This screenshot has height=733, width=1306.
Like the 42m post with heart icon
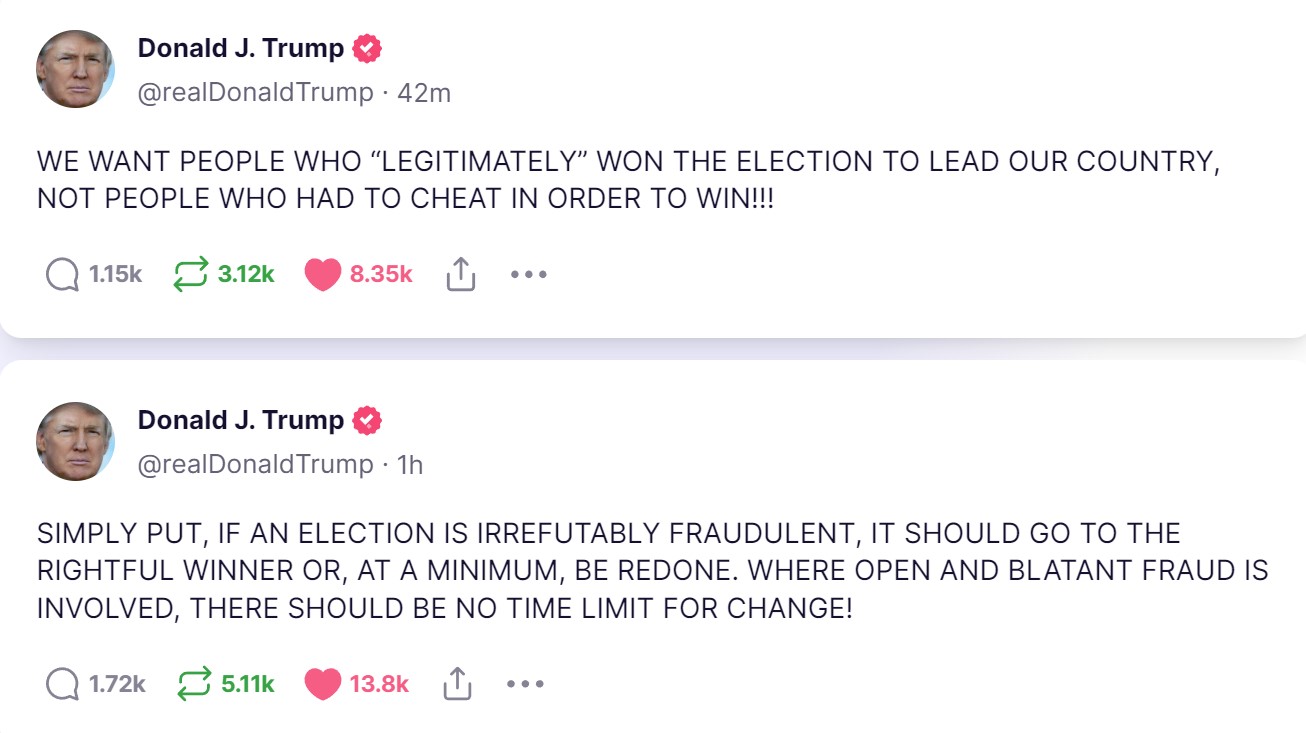pyautogui.click(x=322, y=274)
